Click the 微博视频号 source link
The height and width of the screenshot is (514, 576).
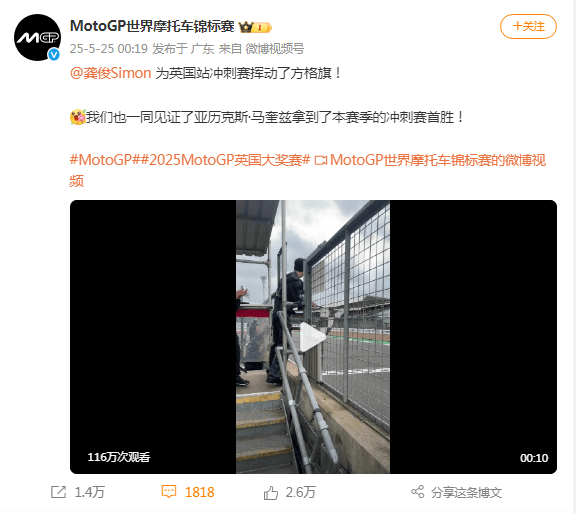coord(275,48)
